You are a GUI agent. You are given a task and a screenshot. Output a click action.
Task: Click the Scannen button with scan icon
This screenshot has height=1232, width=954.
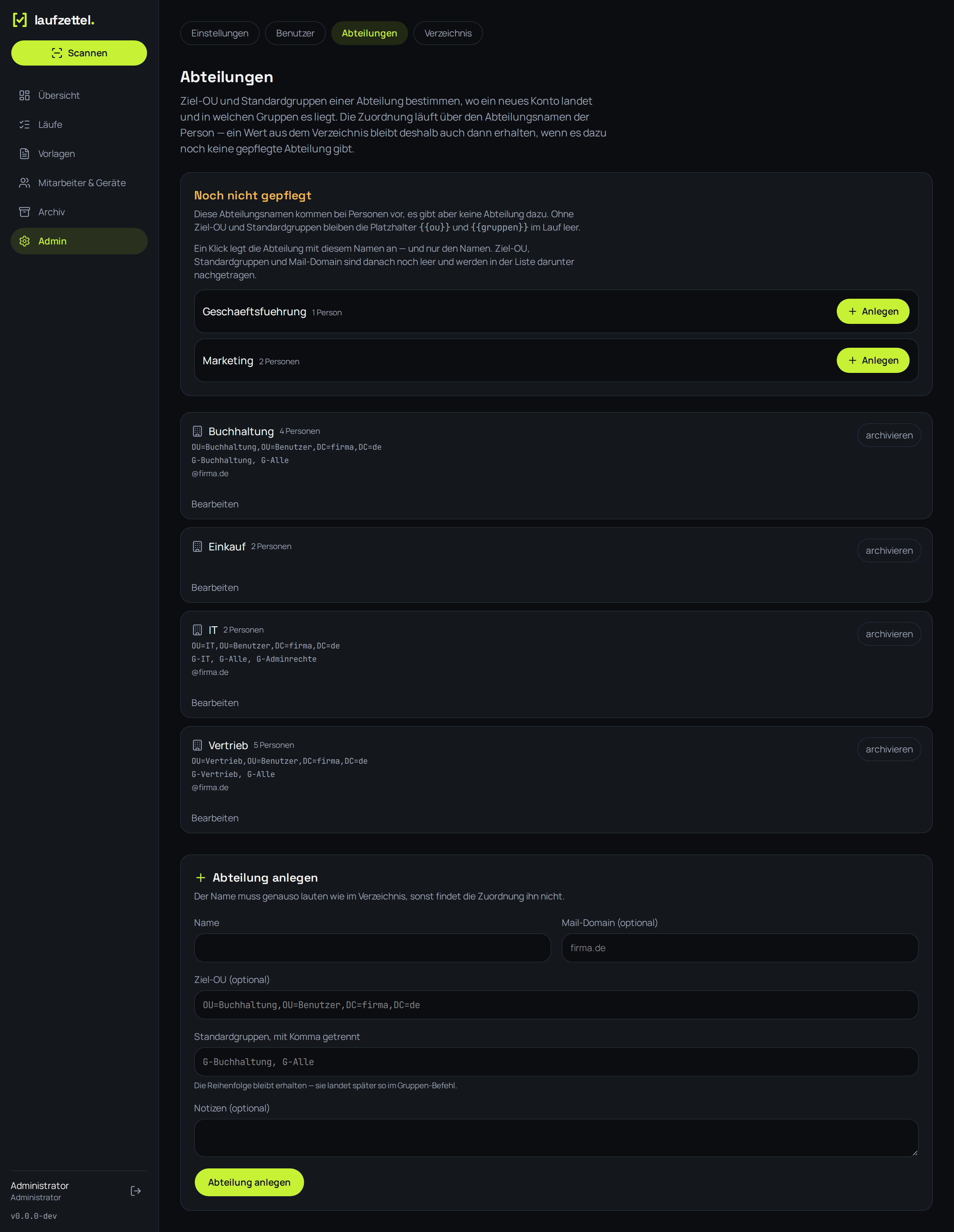(x=79, y=53)
